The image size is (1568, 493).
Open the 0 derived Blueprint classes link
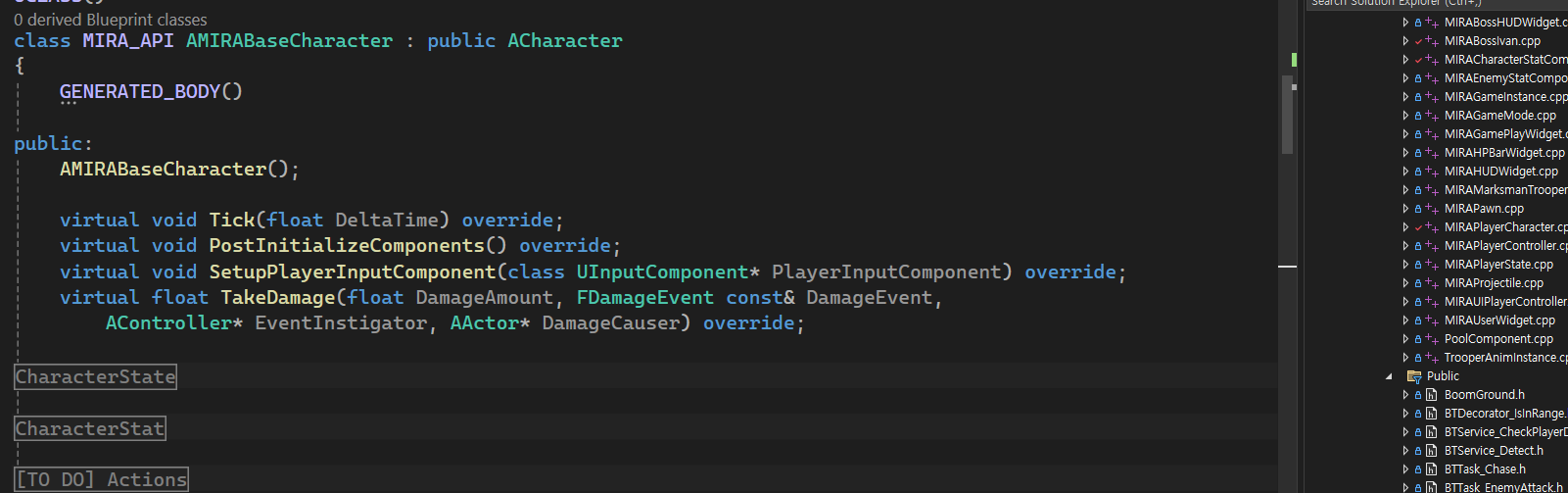tap(111, 20)
